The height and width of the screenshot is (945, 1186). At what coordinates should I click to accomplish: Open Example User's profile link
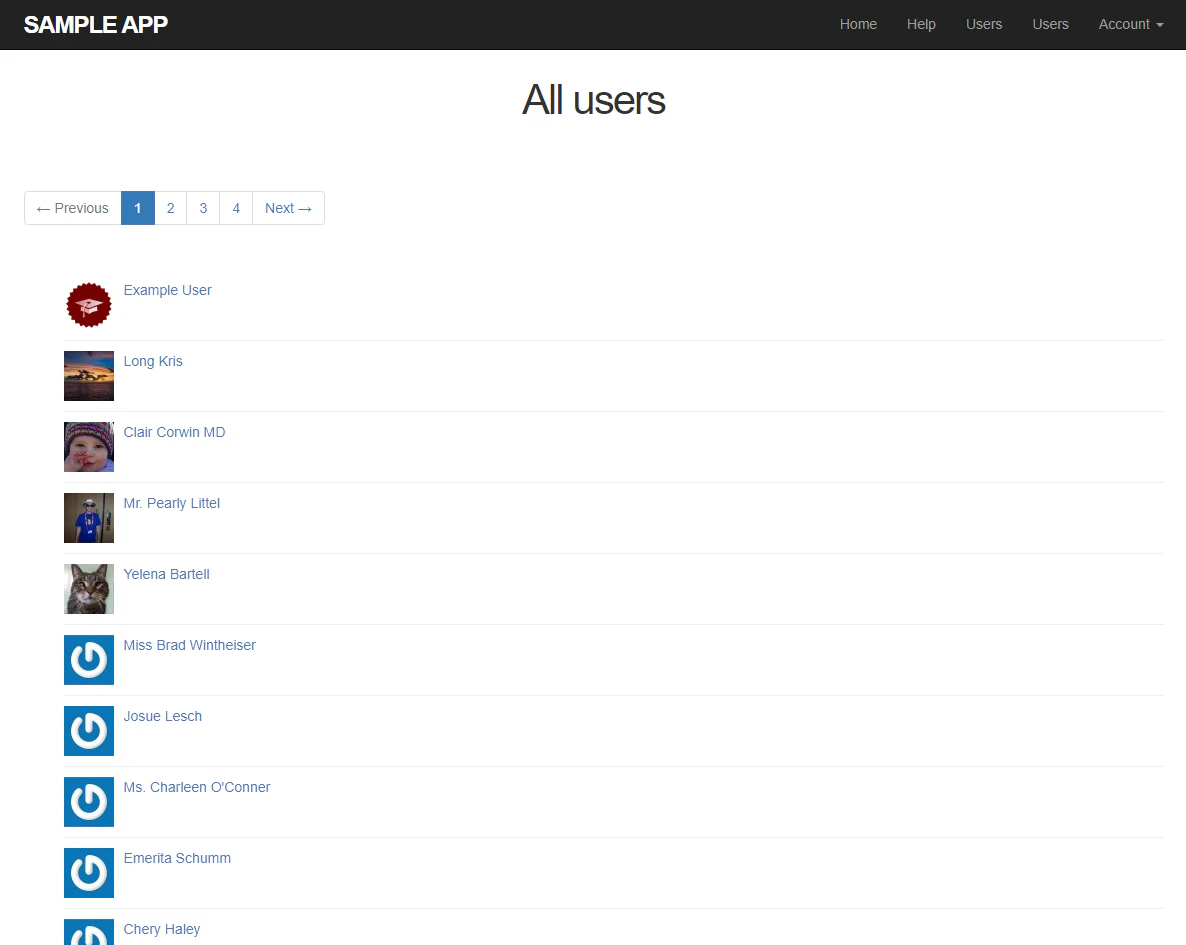pos(167,291)
